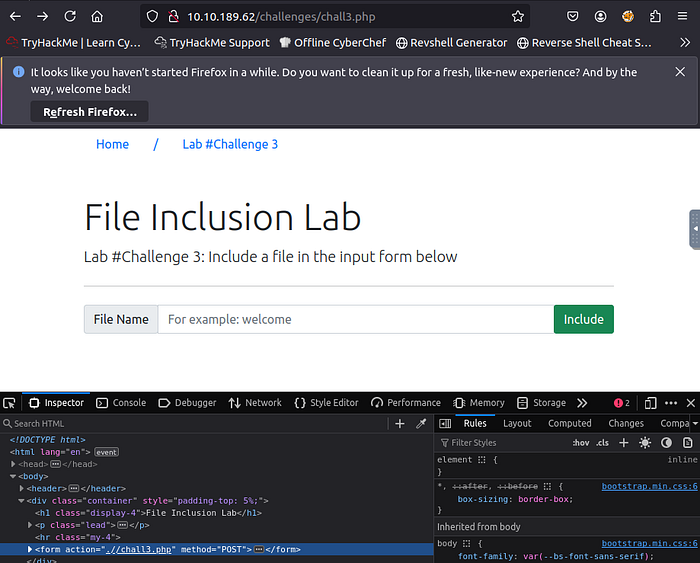Open the Firefox application menu
This screenshot has height=563, width=700.
pos(682,17)
